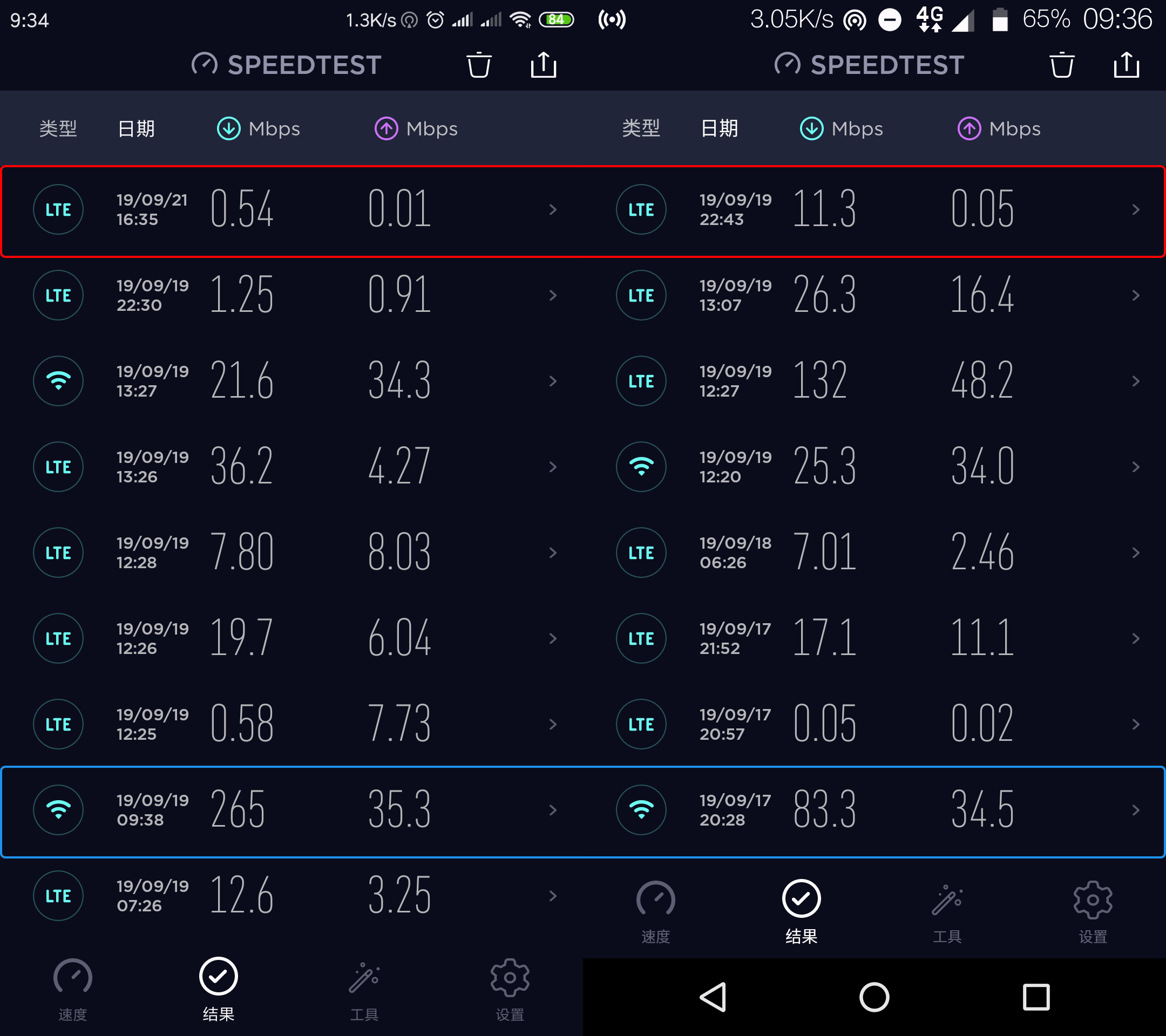Select LTE icon for 19/09/19 12:25 test
Screen dimensions: 1166x1036
(x=58, y=724)
